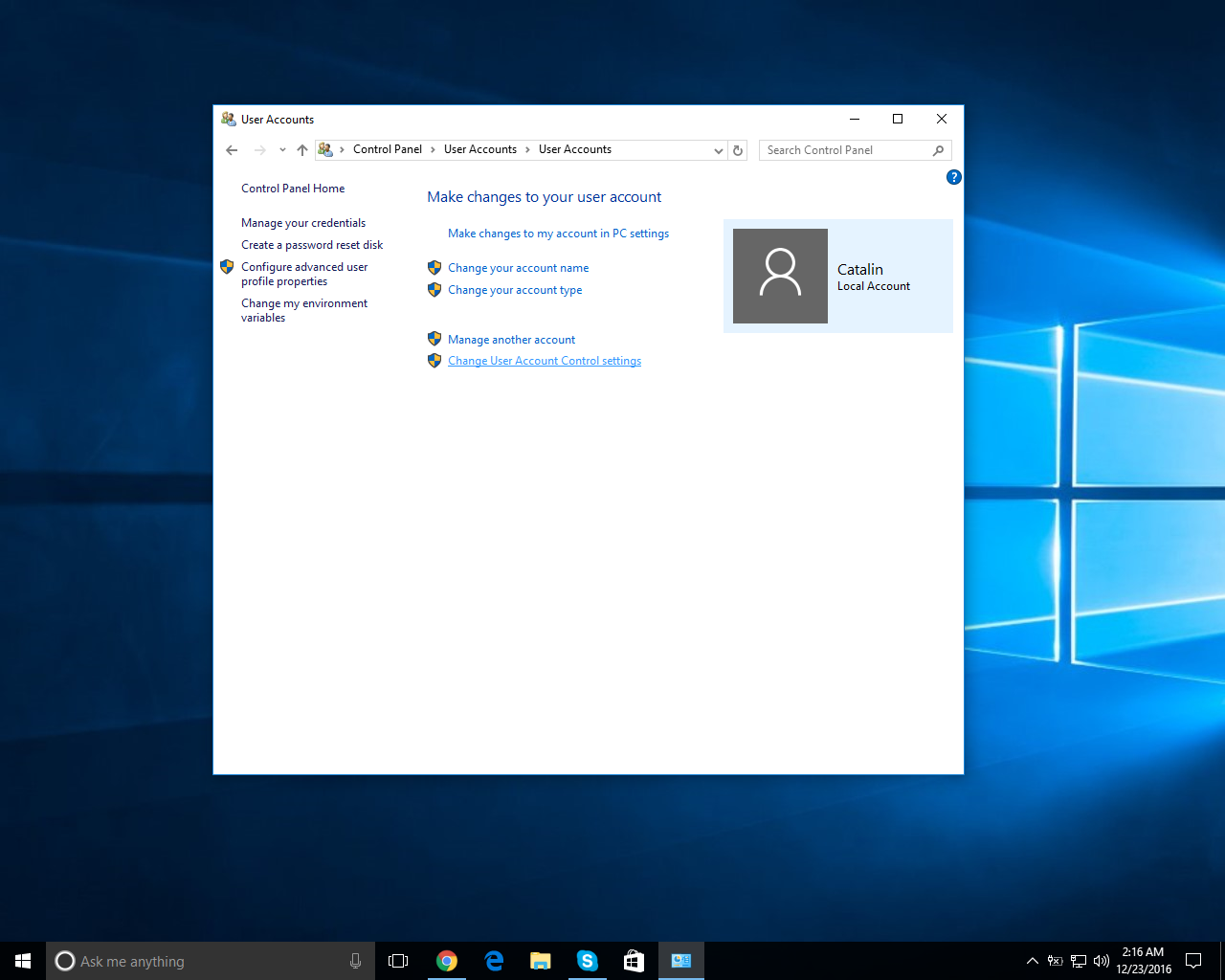Launch Microsoft Edge from taskbar
1225x980 pixels.
(x=494, y=961)
